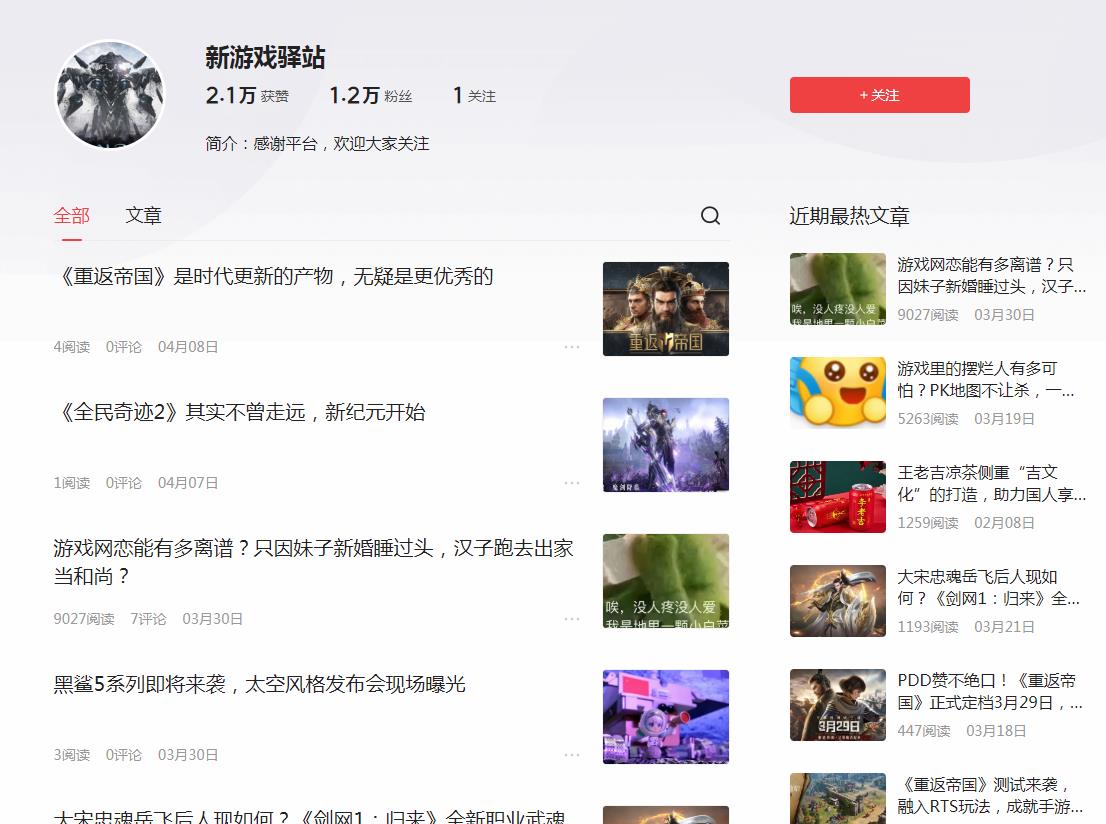This screenshot has width=1106, height=824.
Task: Follow the account with + 关注 button
Action: (x=880, y=95)
